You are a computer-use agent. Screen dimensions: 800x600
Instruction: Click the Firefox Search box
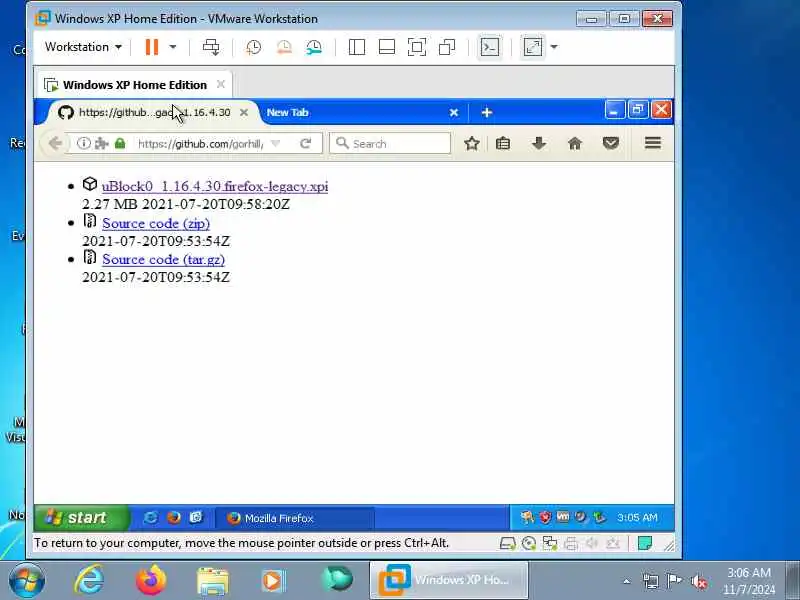pos(390,143)
